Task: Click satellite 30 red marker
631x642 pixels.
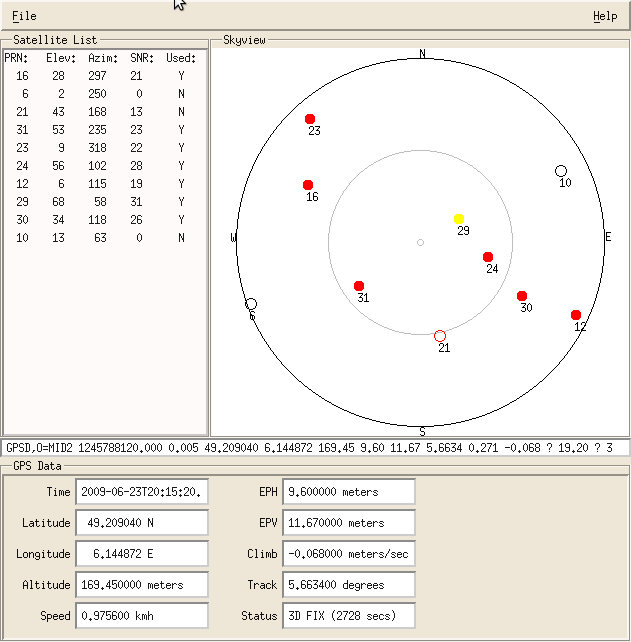Action: [522, 296]
